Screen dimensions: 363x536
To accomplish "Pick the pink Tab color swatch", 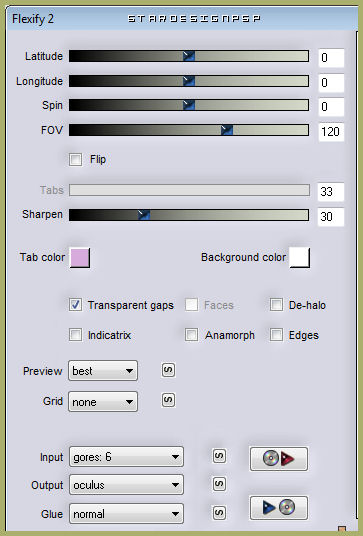I will (x=80, y=258).
